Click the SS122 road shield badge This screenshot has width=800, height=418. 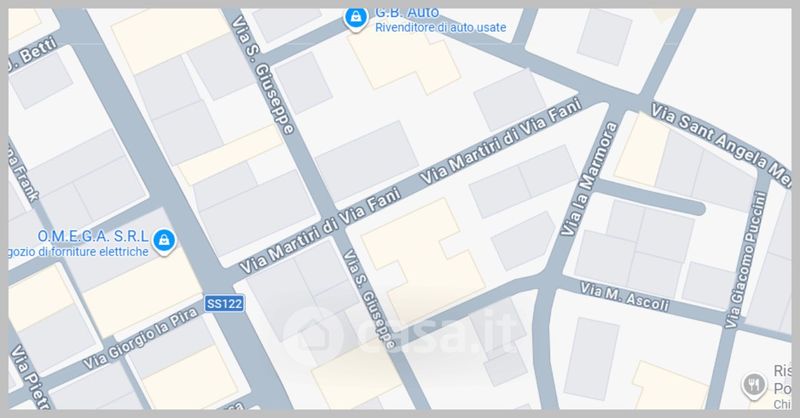[x=224, y=304]
